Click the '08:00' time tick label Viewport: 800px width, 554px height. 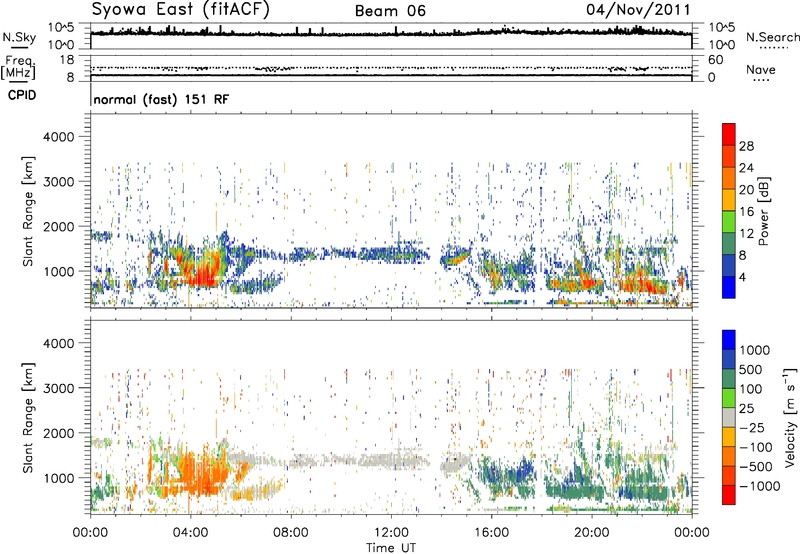[291, 533]
